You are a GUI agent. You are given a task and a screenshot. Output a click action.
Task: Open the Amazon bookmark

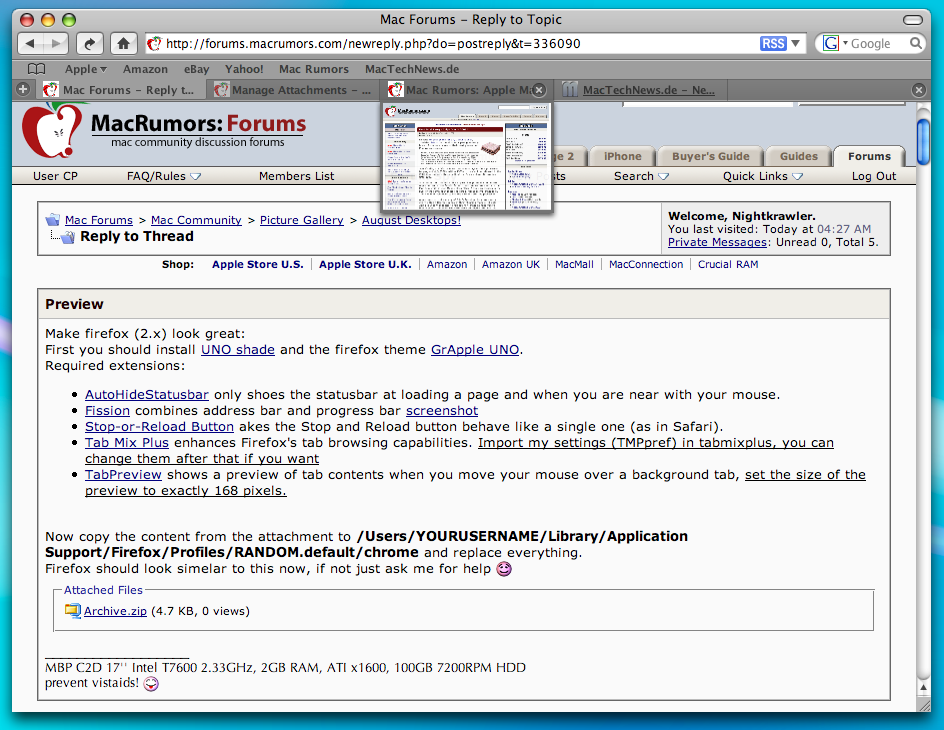pyautogui.click(x=145, y=69)
